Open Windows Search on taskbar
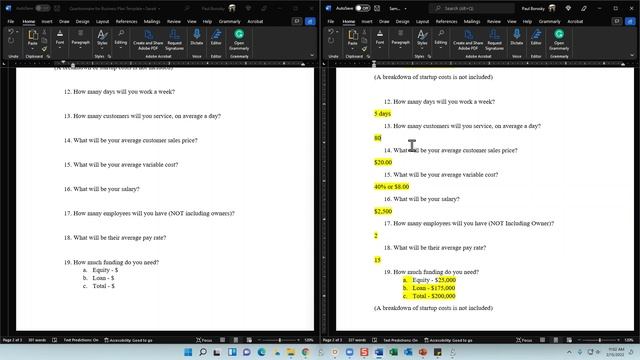Image resolution: width=640 pixels, height=360 pixels. (x=202, y=352)
